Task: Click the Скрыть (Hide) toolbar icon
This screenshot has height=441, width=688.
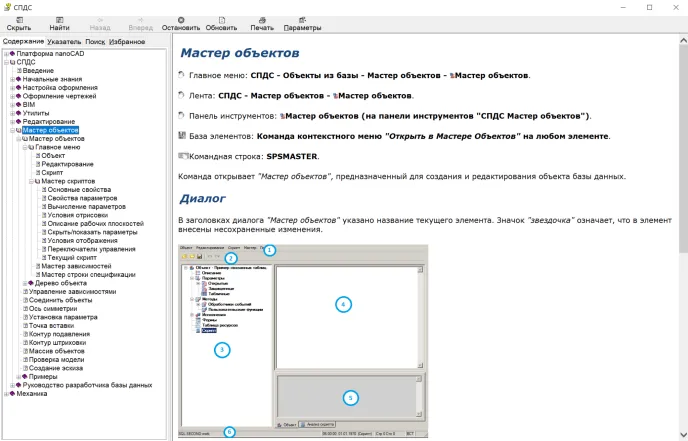Action: (x=18, y=20)
